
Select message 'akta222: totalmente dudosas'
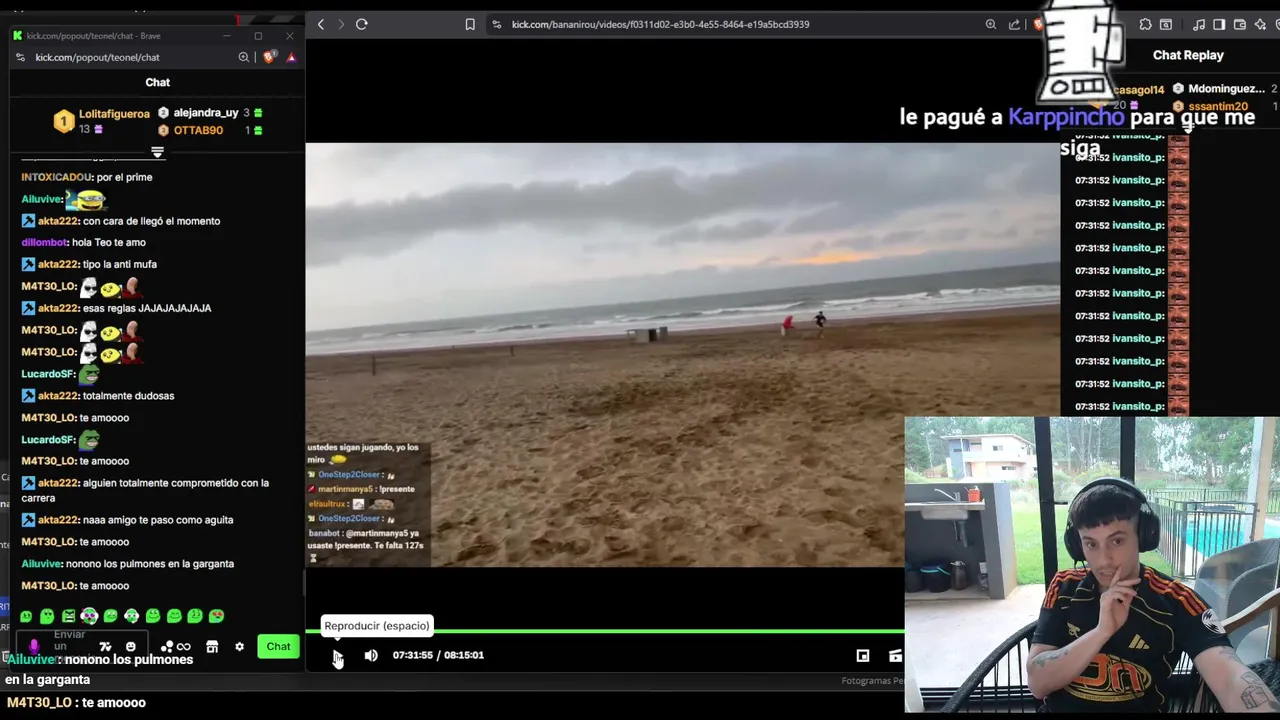pyautogui.click(x=98, y=396)
